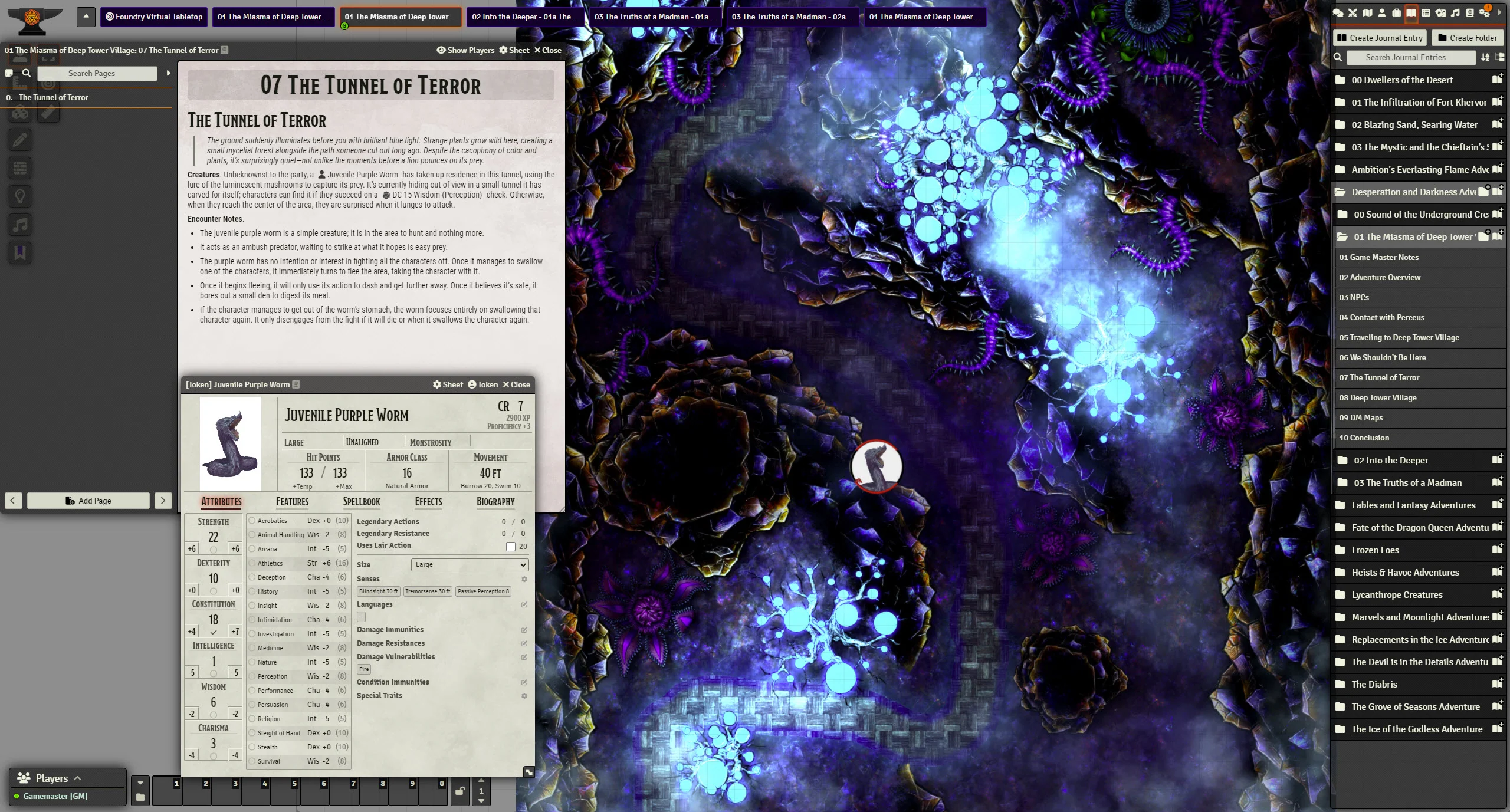
Task: Open the Combat Encounters sidebar tab
Action: coord(1353,13)
